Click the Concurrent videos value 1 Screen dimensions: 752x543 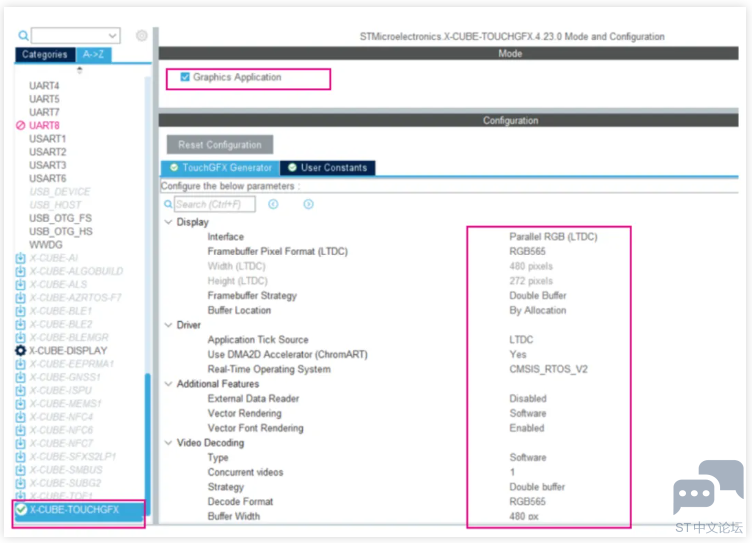[x=512, y=472]
